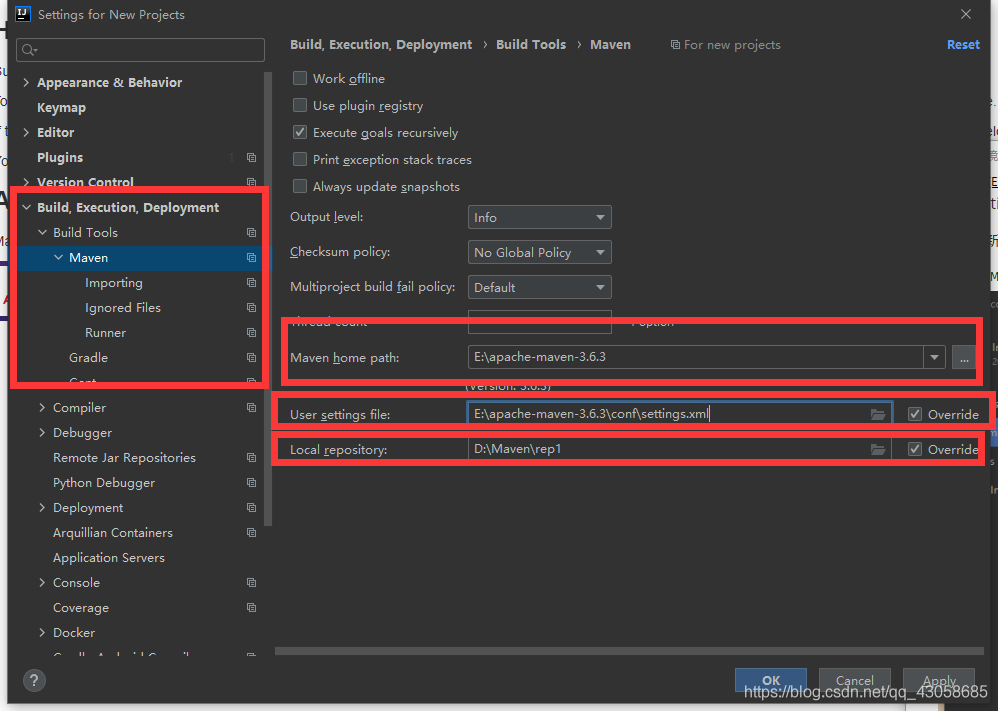Select Plugins in settings tree
The image size is (998, 711).
point(60,157)
